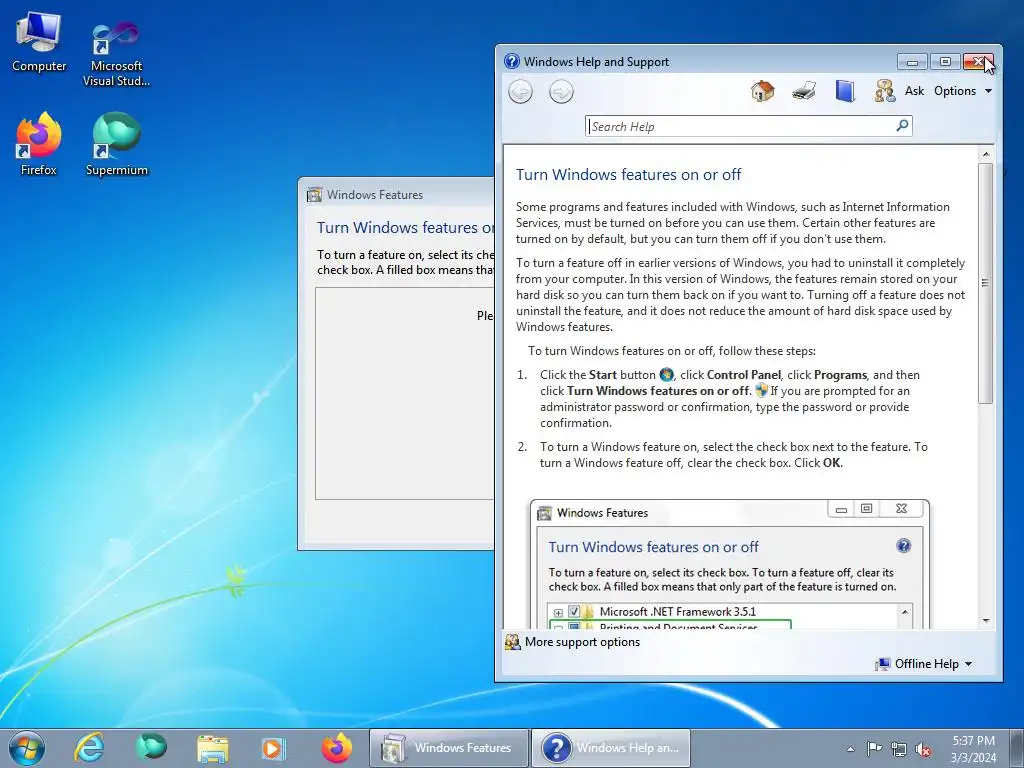The image size is (1024, 768).
Task: Open the Windows Start menu
Action: [x=27, y=748]
